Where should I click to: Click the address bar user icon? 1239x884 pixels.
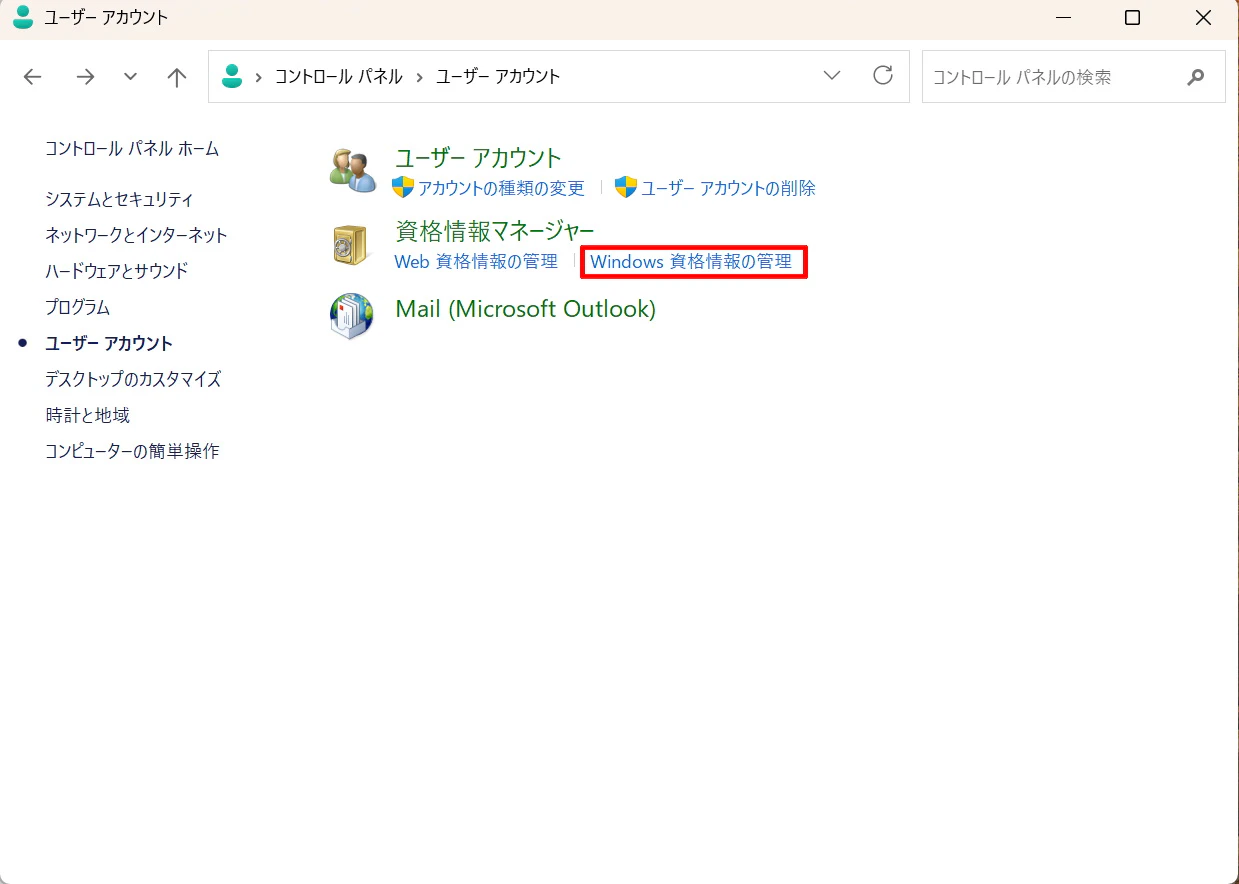(232, 76)
